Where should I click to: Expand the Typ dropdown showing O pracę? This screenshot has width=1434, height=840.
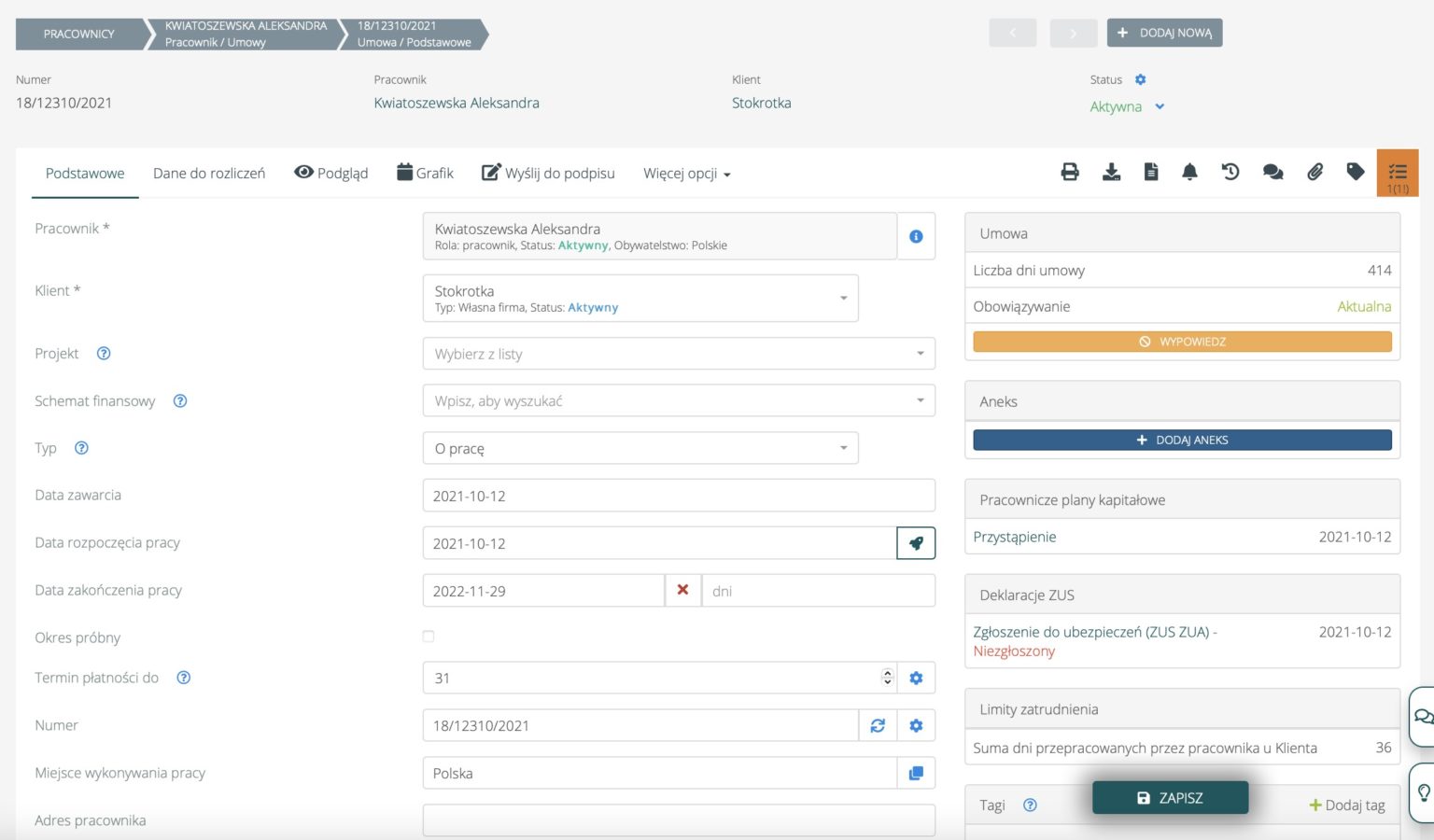(x=640, y=448)
